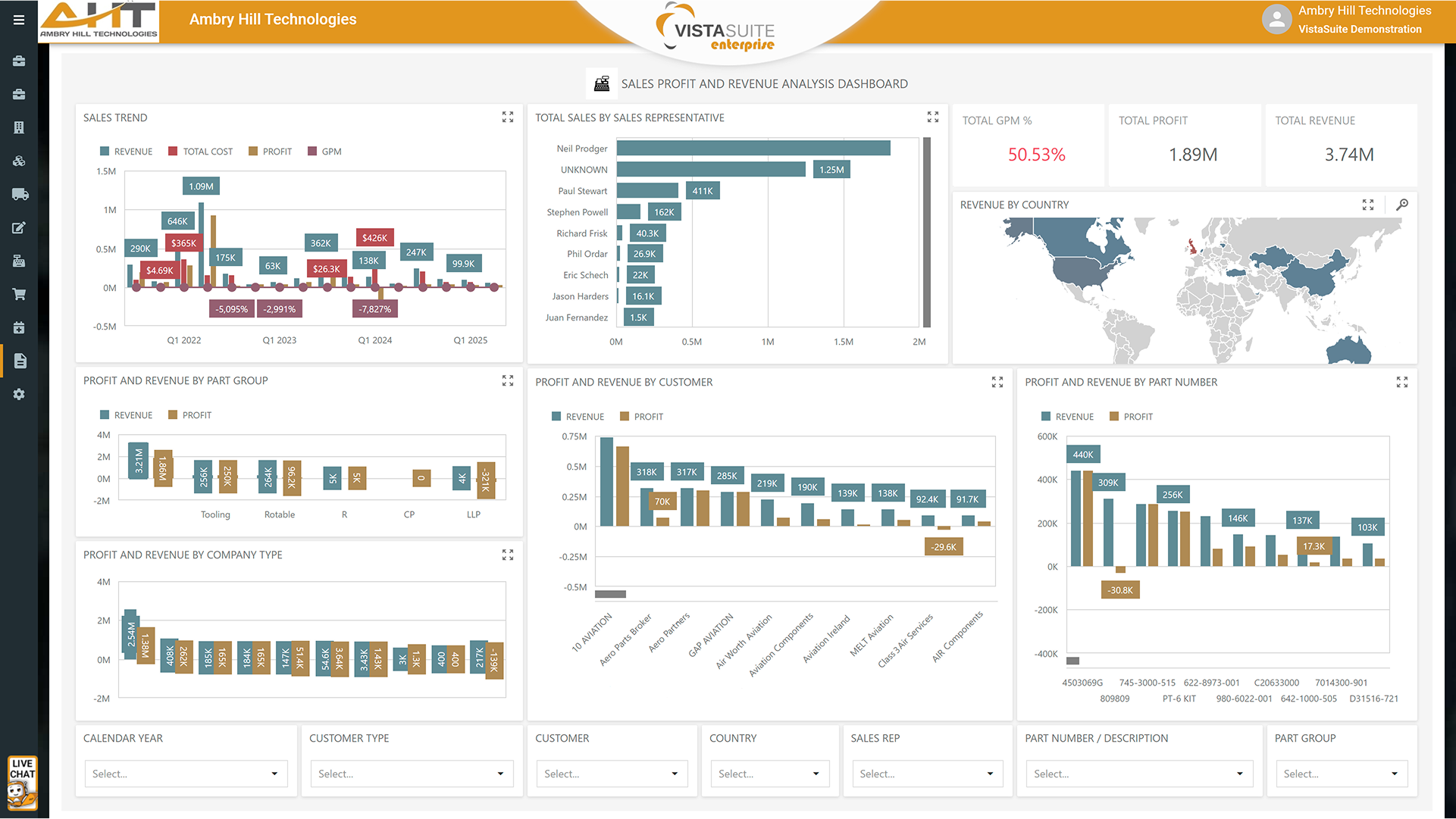Click the user profile avatar
The height and width of the screenshot is (819, 1456).
click(x=1276, y=20)
